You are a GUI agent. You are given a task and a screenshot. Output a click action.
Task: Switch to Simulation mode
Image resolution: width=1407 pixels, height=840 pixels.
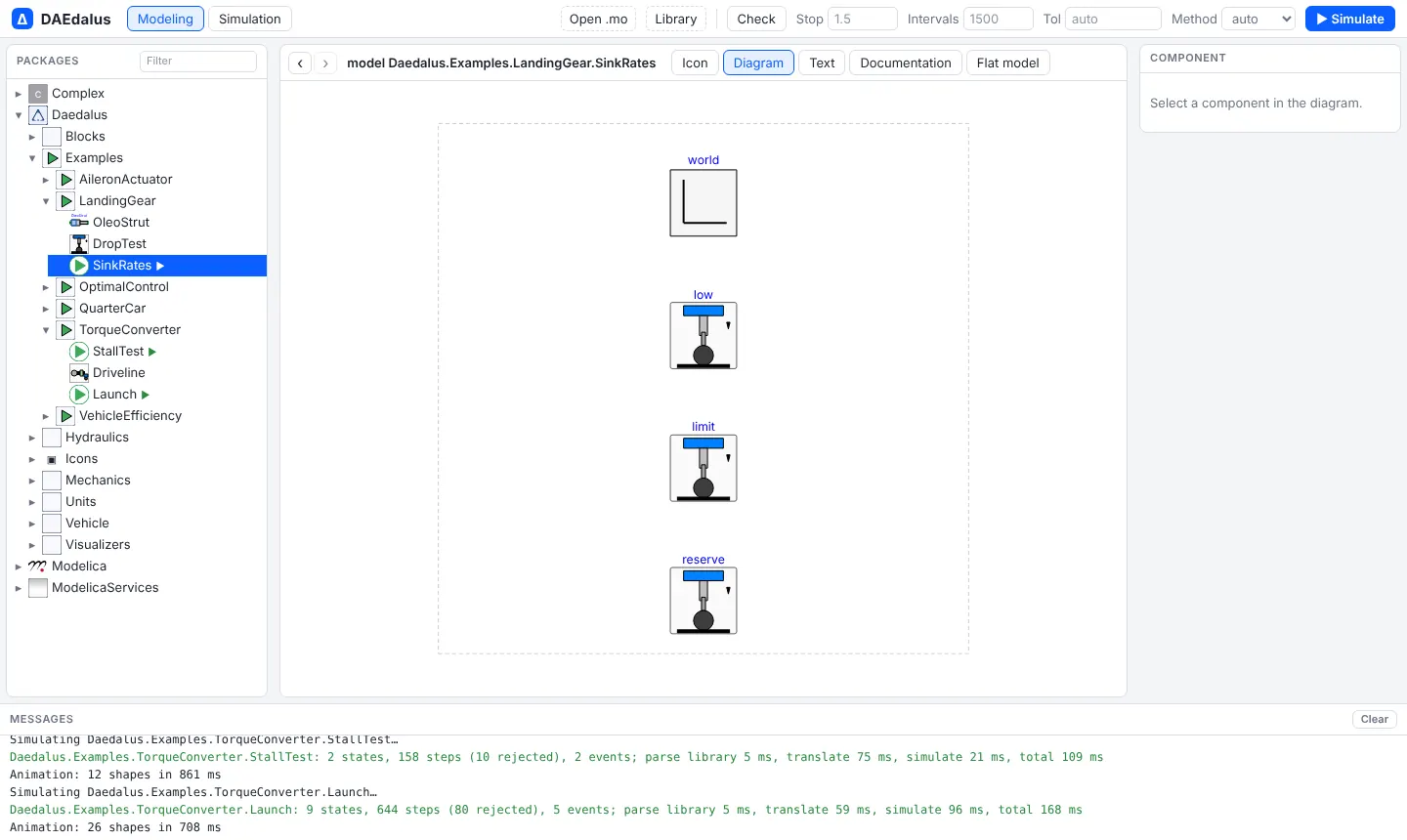[250, 19]
